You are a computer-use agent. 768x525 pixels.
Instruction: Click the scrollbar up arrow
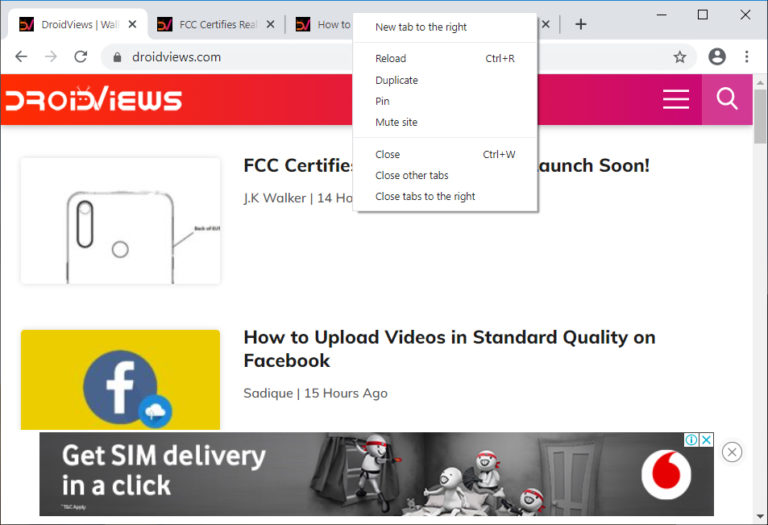(760, 82)
